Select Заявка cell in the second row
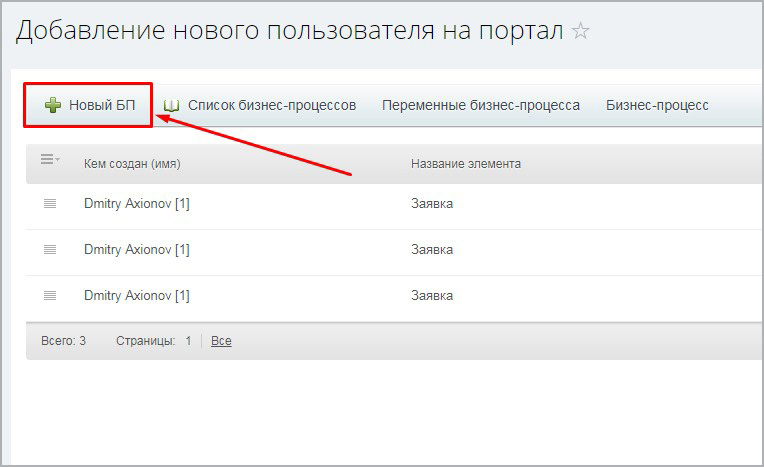This screenshot has width=764, height=467. 432,250
